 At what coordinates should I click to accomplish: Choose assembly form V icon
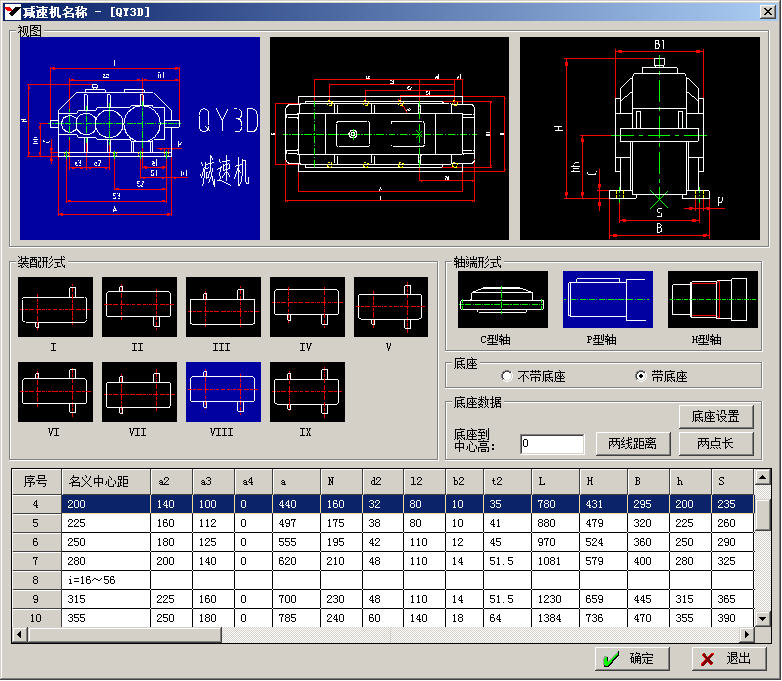[391, 307]
